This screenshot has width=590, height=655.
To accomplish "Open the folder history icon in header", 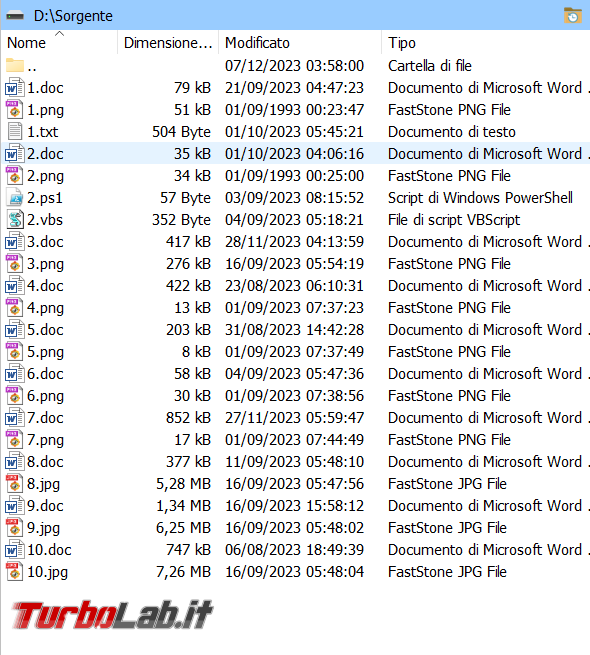I will click(x=572, y=15).
